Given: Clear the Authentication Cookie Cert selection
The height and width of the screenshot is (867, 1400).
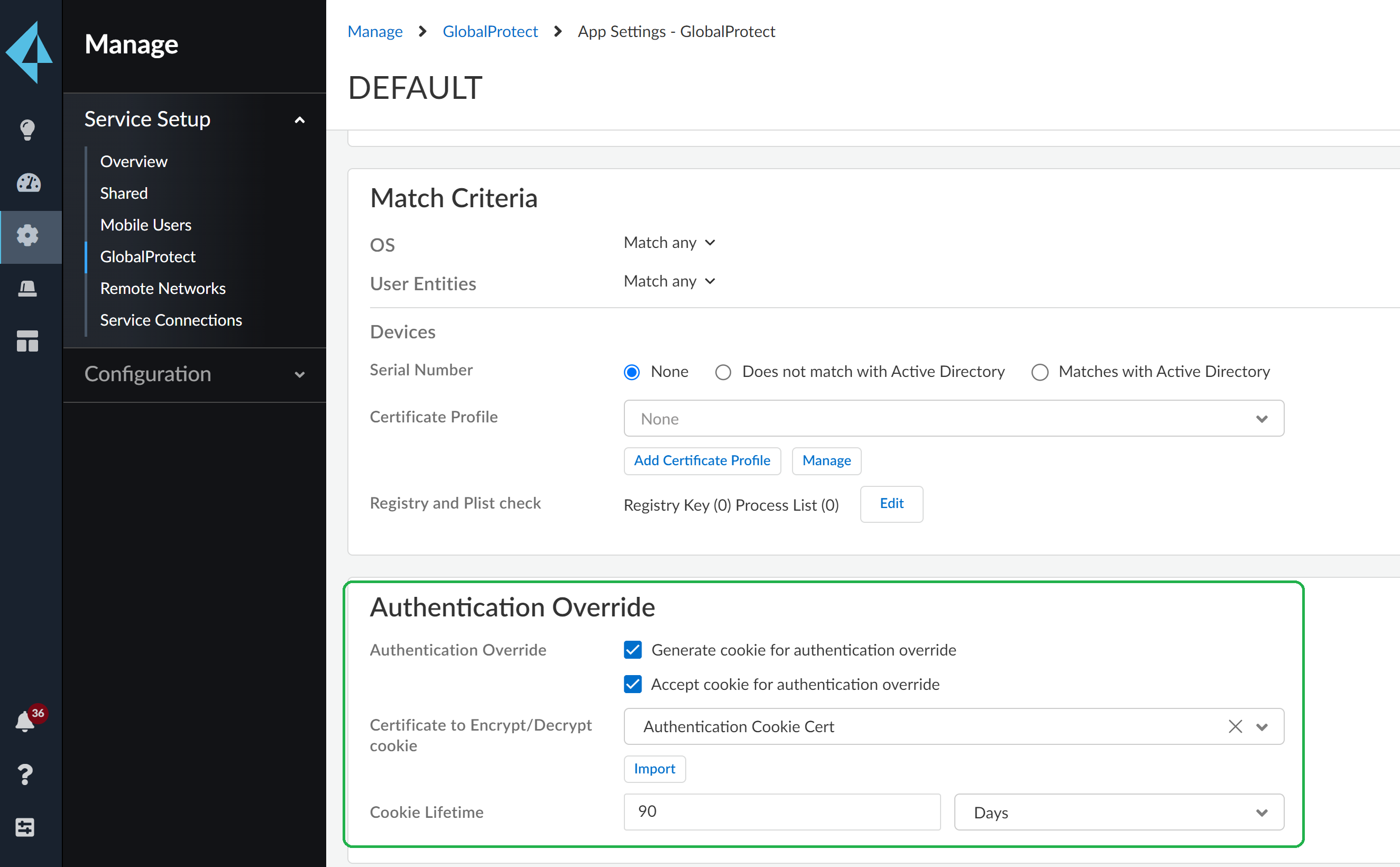Looking at the screenshot, I should (x=1235, y=726).
